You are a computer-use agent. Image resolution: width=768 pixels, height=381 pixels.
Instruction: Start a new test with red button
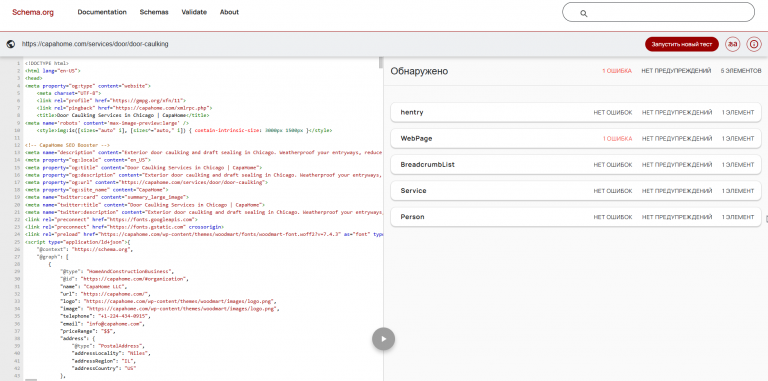coord(682,44)
